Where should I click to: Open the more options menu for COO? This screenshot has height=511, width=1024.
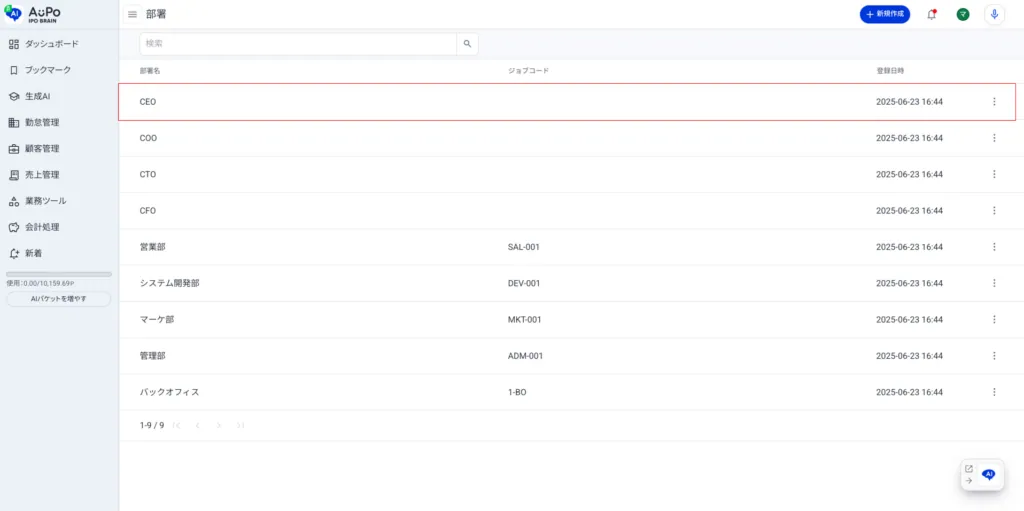[994, 138]
